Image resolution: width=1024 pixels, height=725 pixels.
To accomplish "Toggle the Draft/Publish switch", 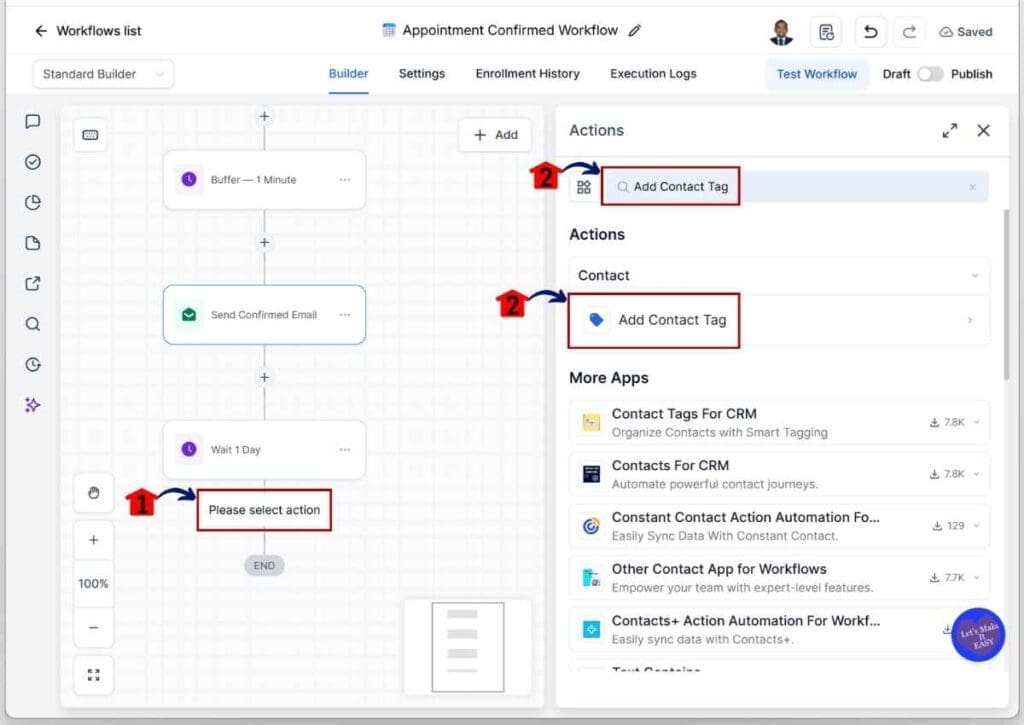I will [x=930, y=74].
